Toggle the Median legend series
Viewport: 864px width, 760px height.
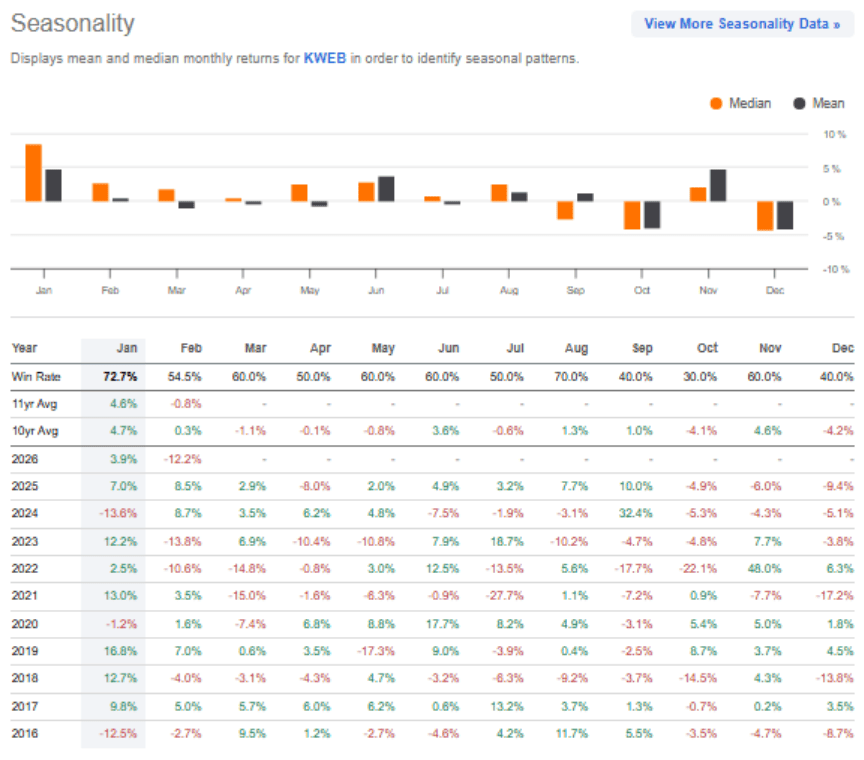[x=741, y=103]
